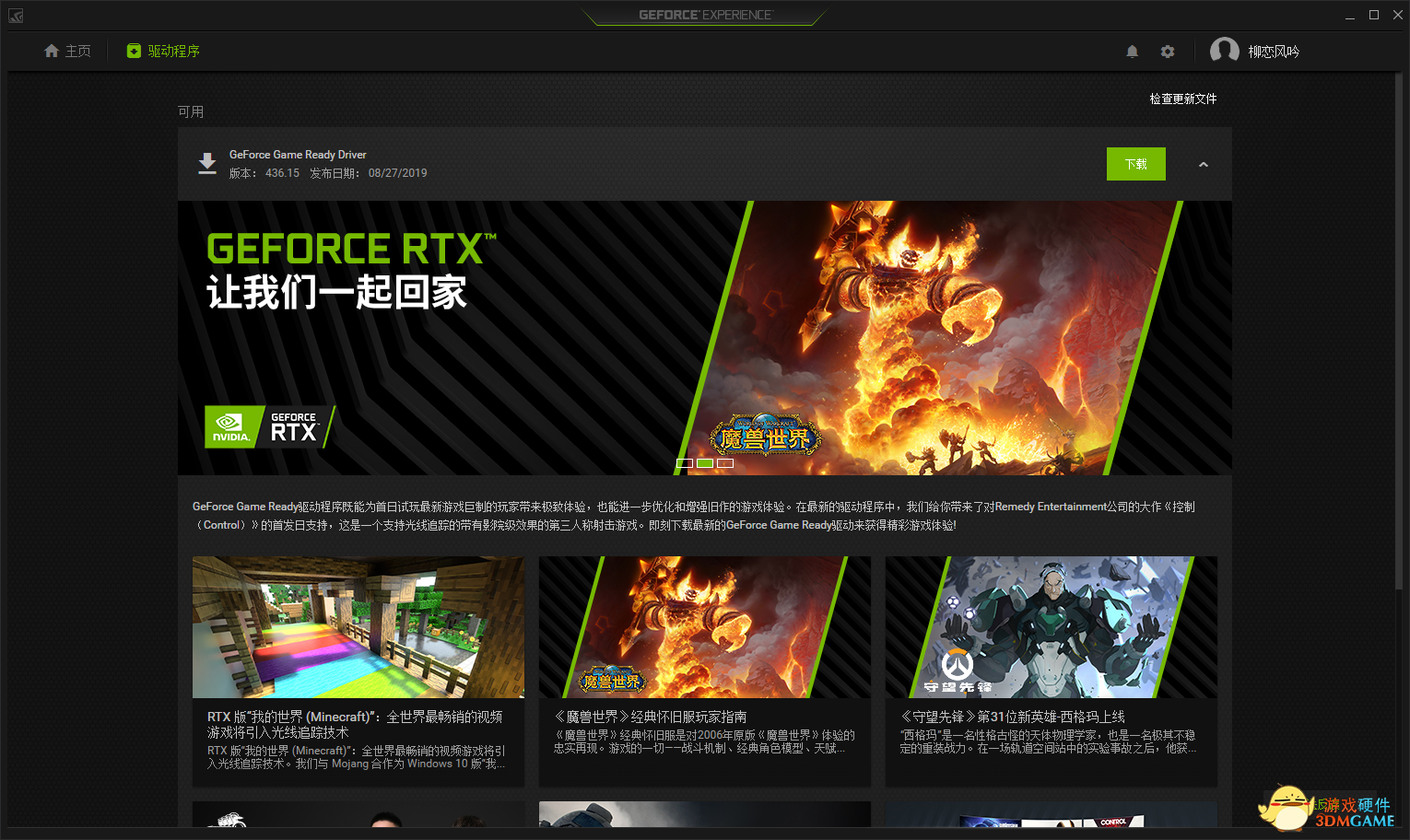
Task: Click the 魔兽世界 logo in banner
Action: click(765, 437)
